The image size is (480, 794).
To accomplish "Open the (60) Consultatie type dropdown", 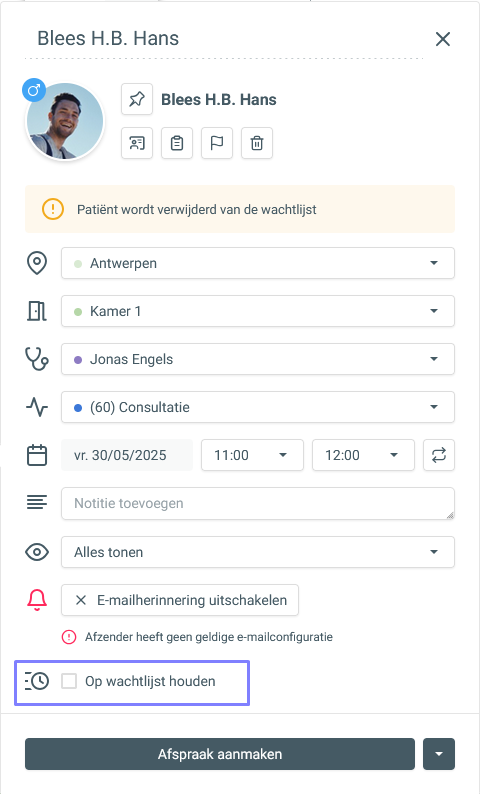I will point(258,407).
